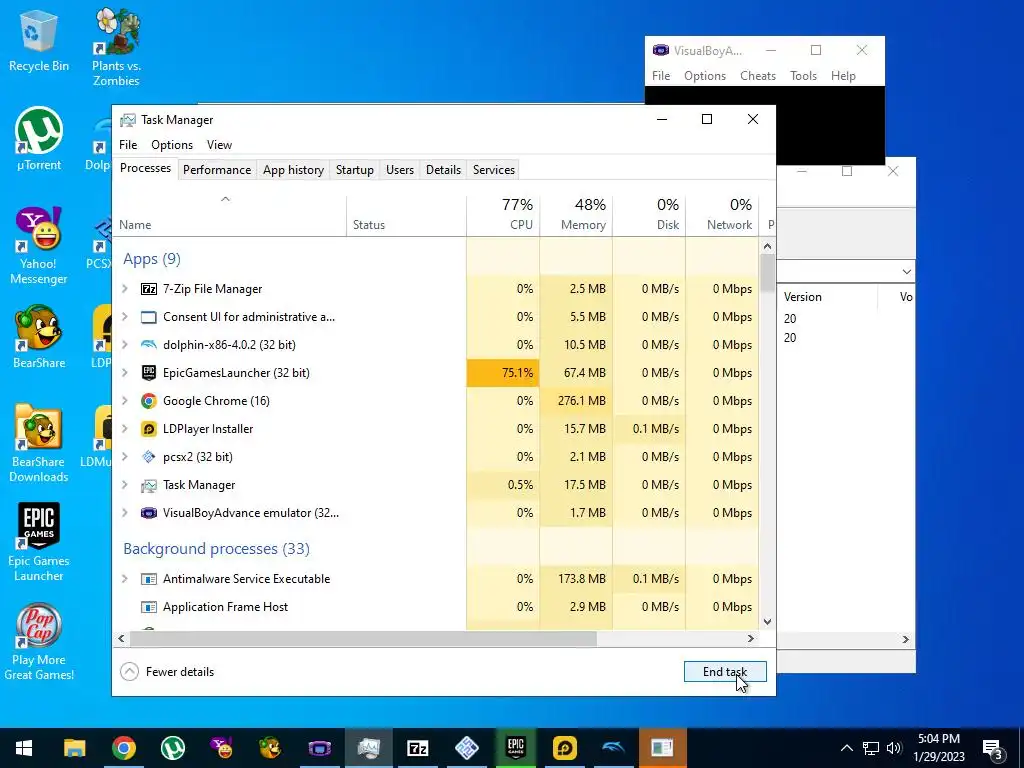
Task: Open VisualBoyAdvance Cheats menu
Action: tap(758, 76)
